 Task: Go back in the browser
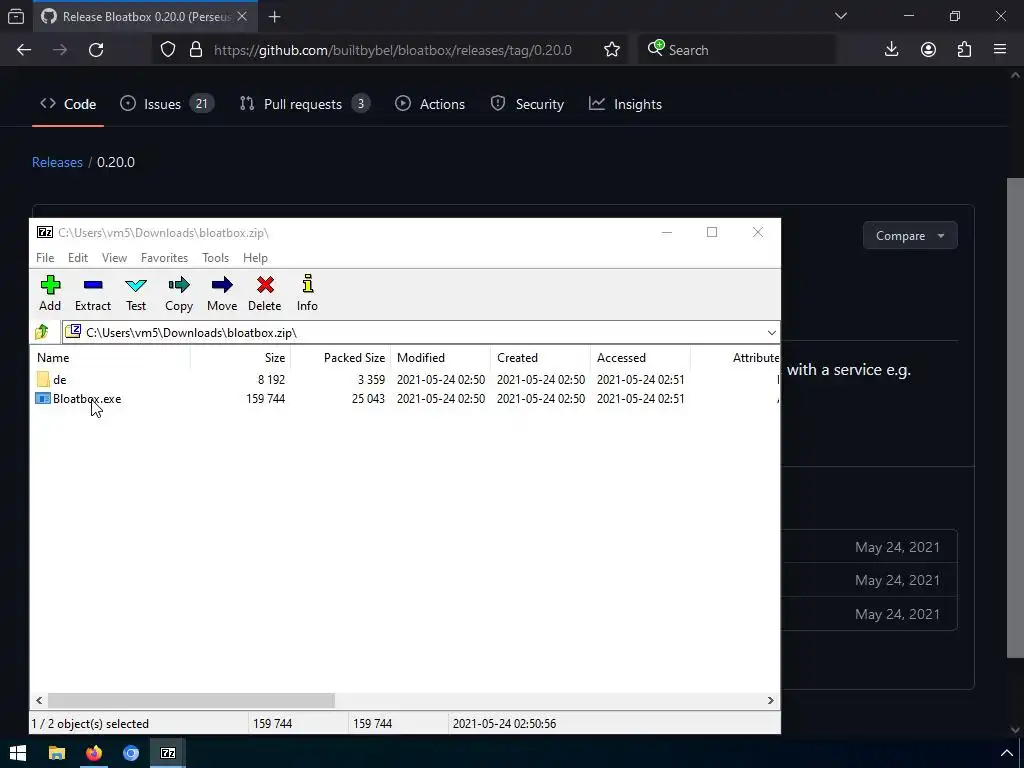tap(24, 50)
